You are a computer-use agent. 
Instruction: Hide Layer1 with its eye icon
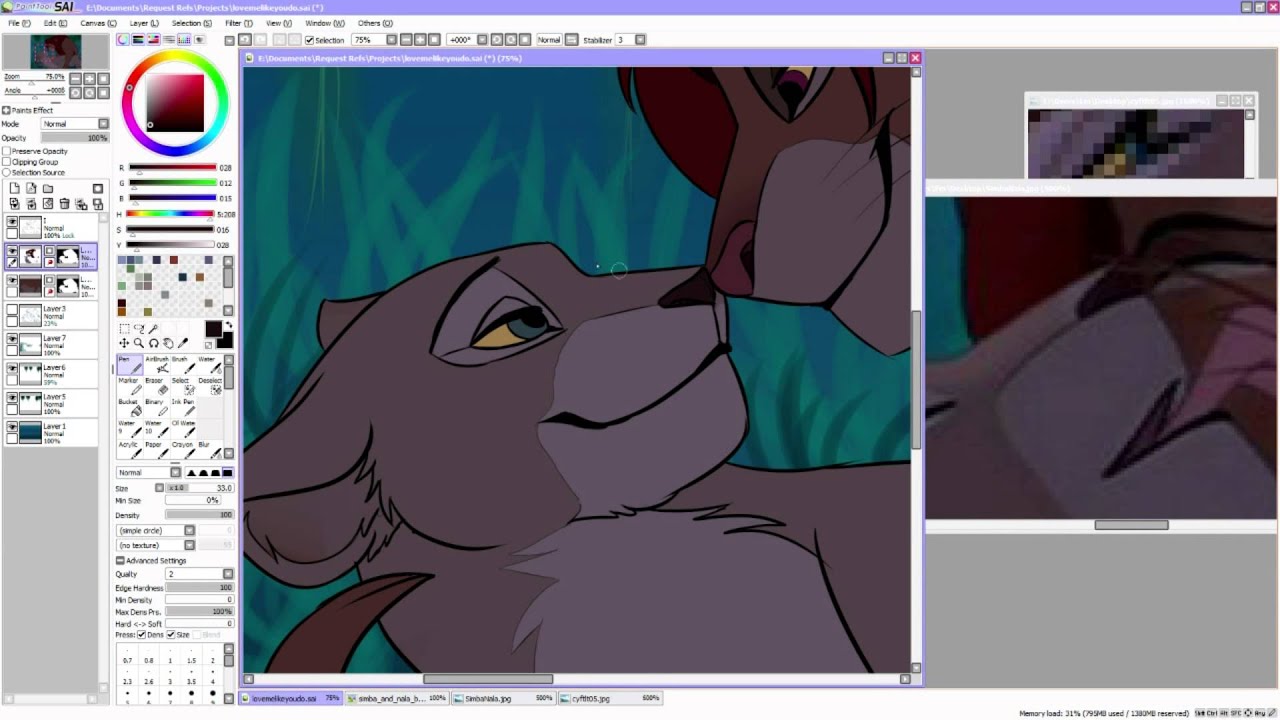(12, 427)
